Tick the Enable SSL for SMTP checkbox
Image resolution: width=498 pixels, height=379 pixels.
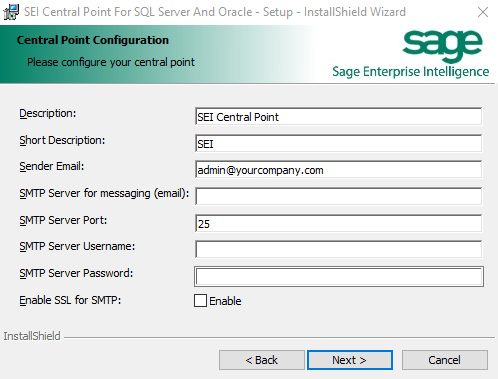tap(200, 301)
